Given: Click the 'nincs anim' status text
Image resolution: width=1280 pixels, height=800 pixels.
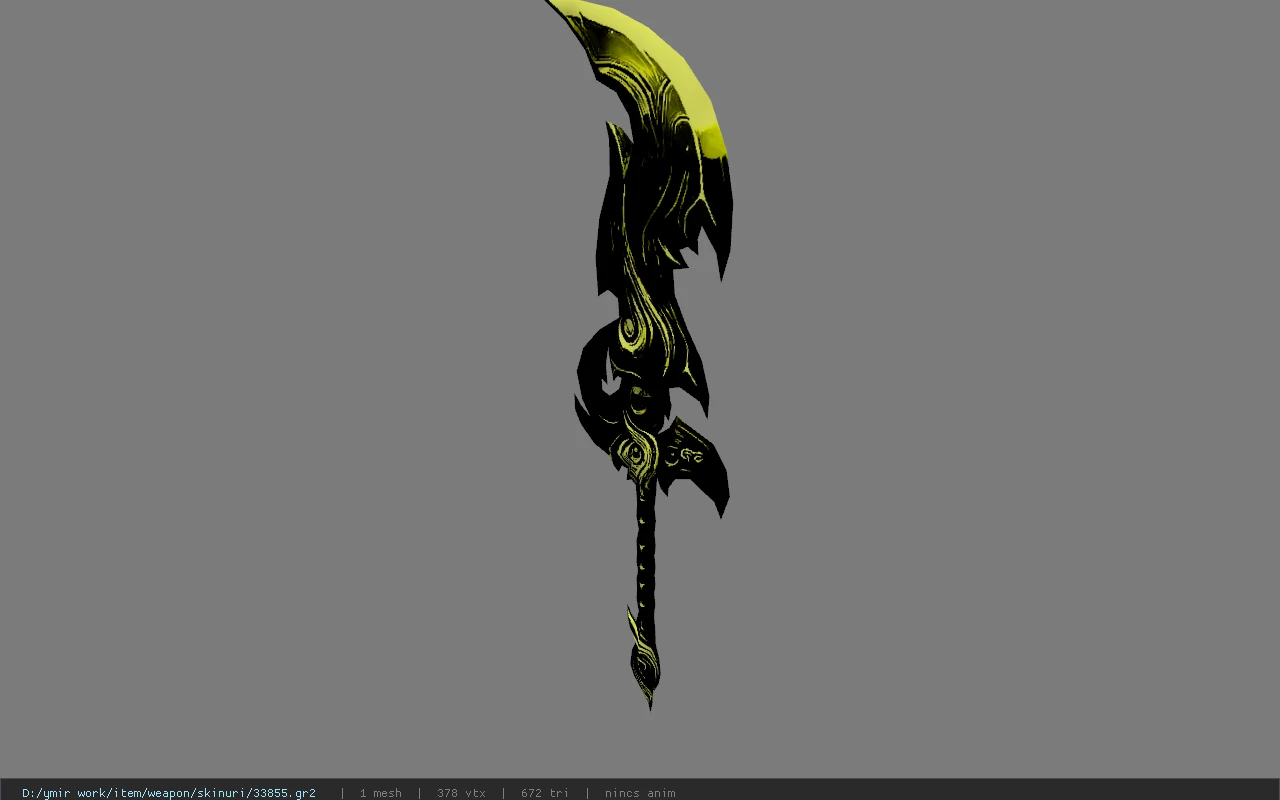Looking at the screenshot, I should pyautogui.click(x=640, y=793).
